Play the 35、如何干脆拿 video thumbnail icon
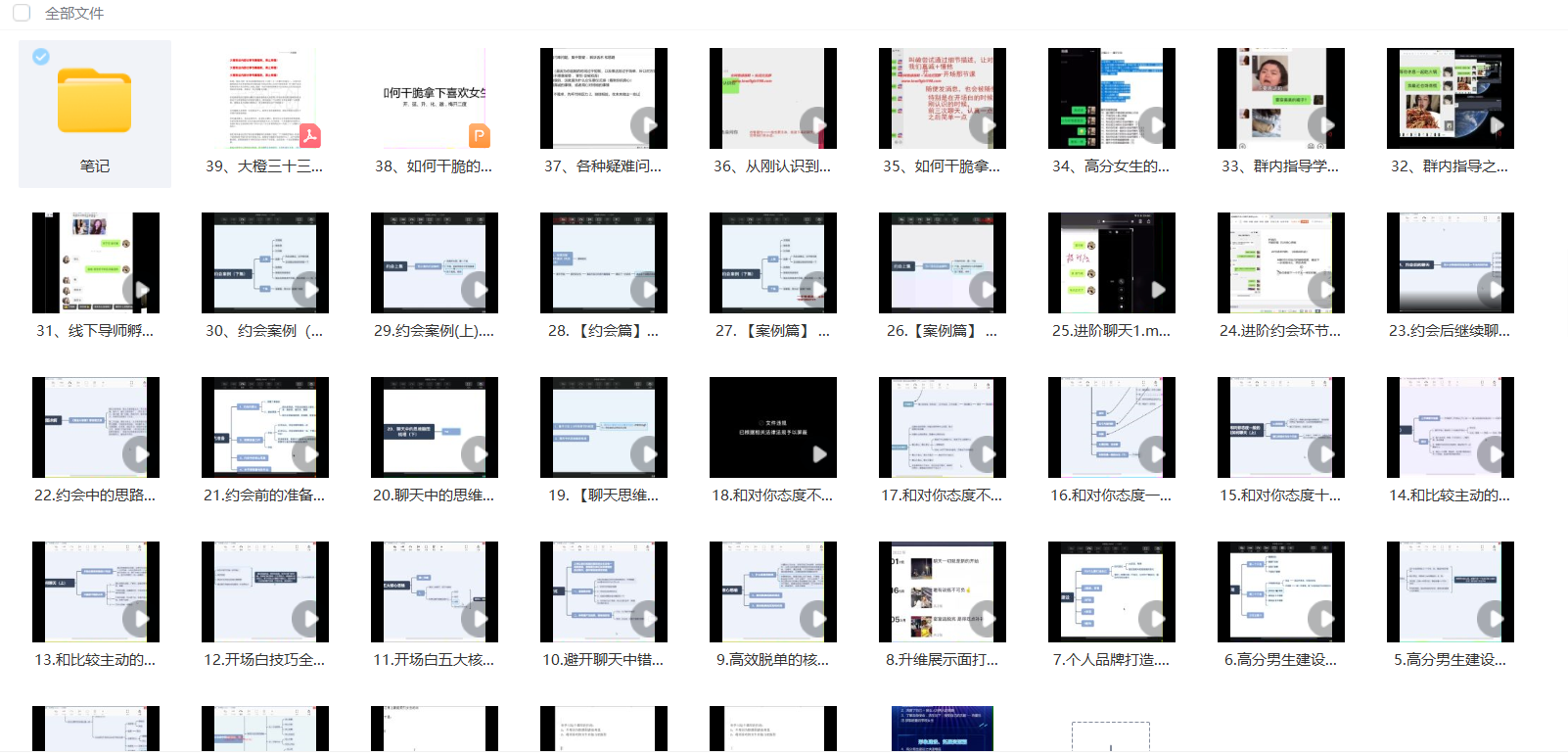Viewport: 1568px width, 755px height. pyautogui.click(x=984, y=125)
